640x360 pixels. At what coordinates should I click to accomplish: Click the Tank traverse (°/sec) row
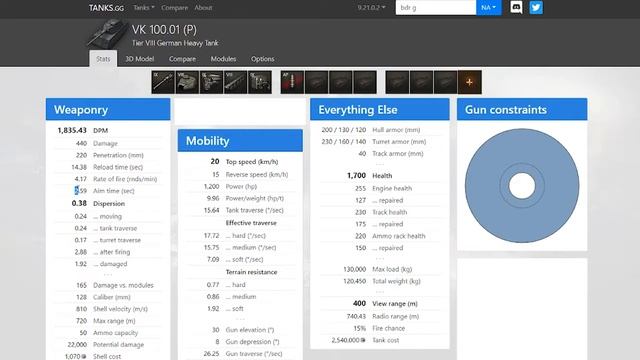click(x=240, y=210)
